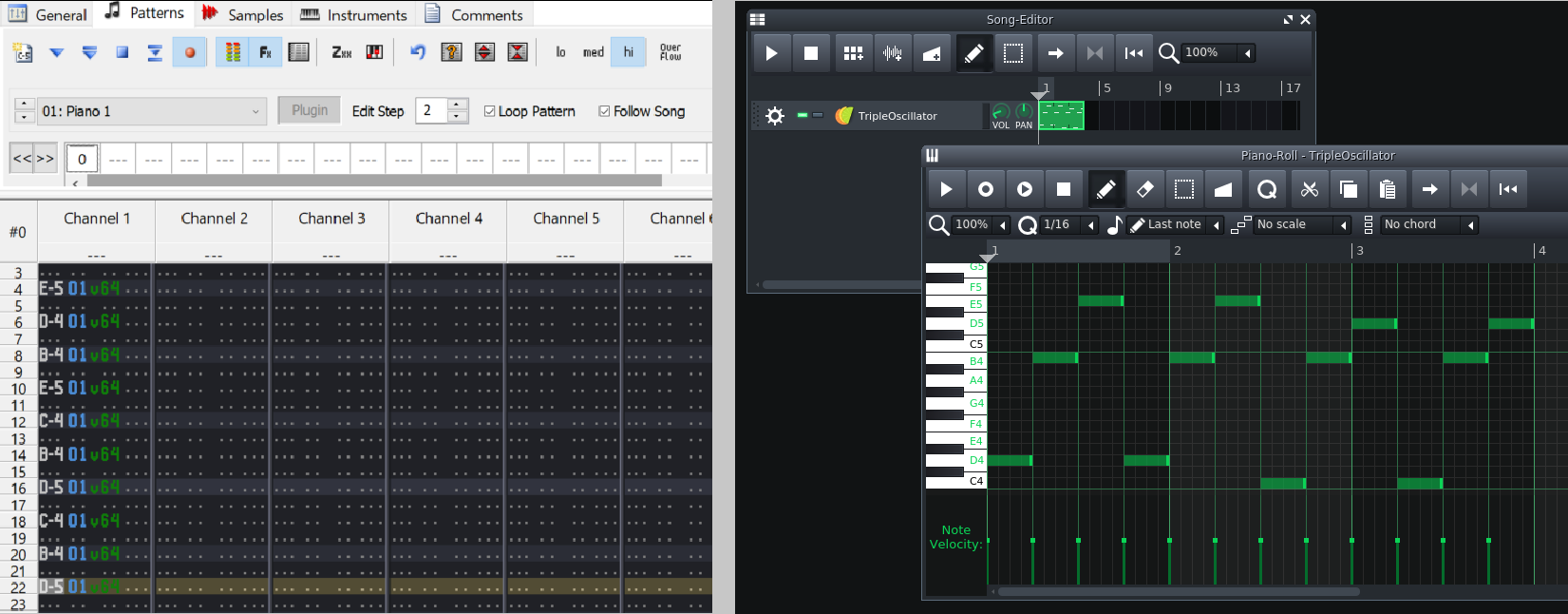Open the Comments tab
This screenshot has height=614, width=1568.
click(x=473, y=14)
